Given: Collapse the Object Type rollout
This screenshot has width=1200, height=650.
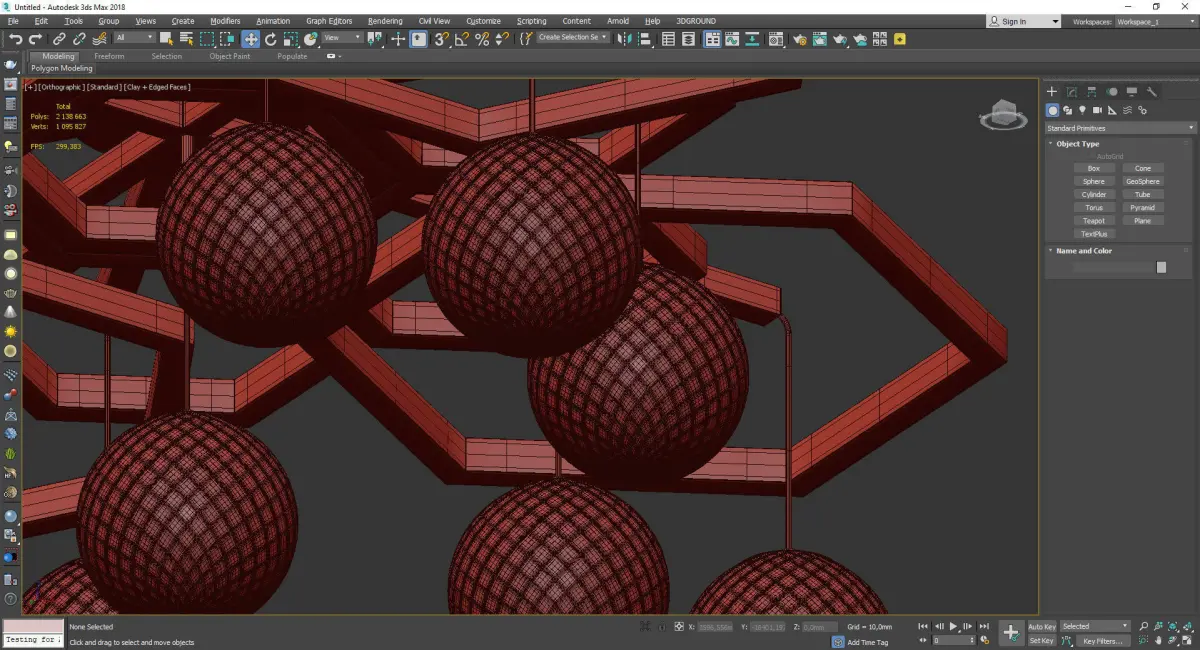Looking at the screenshot, I should click(x=1078, y=144).
